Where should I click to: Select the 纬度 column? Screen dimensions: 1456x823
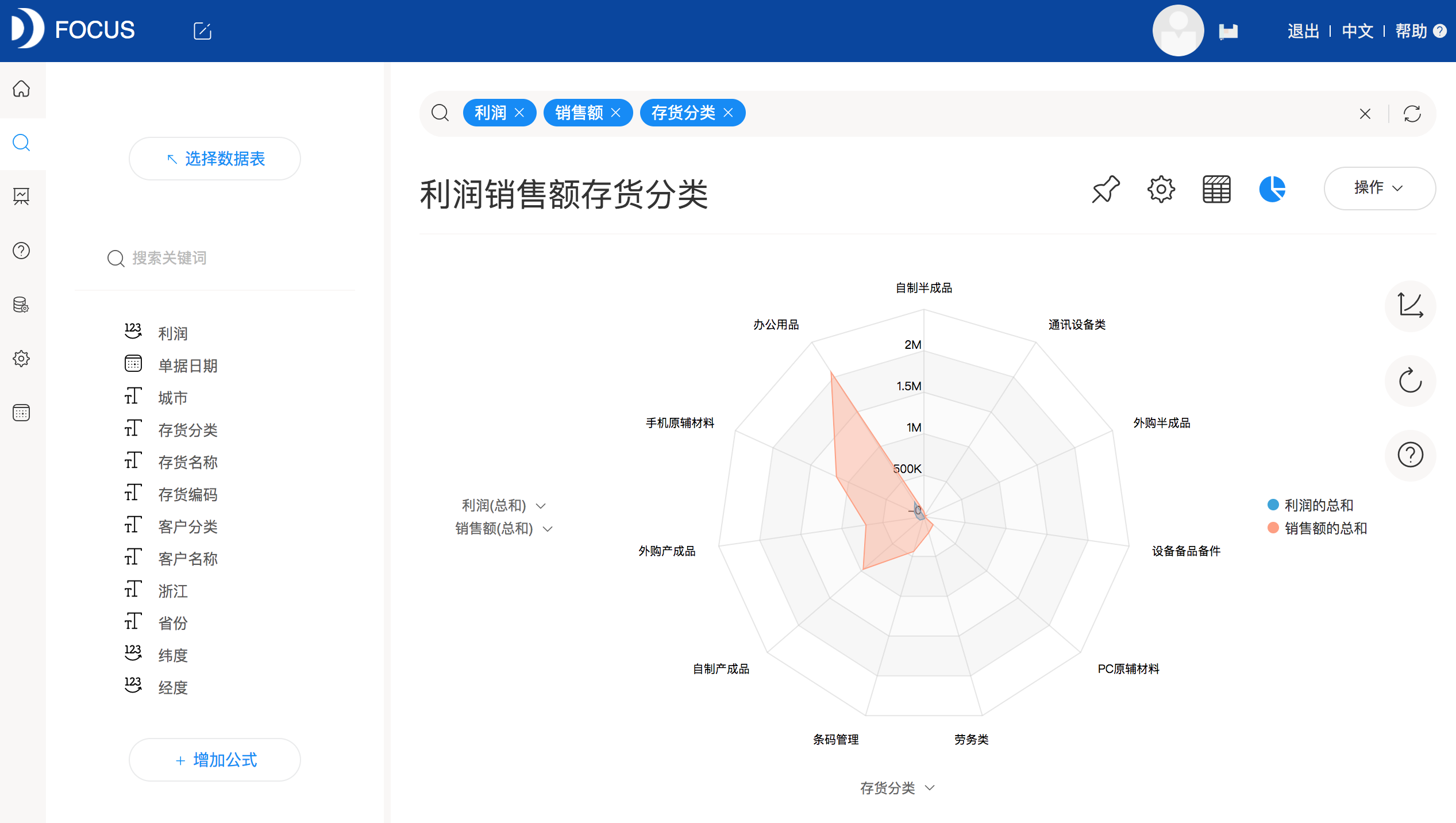[173, 655]
